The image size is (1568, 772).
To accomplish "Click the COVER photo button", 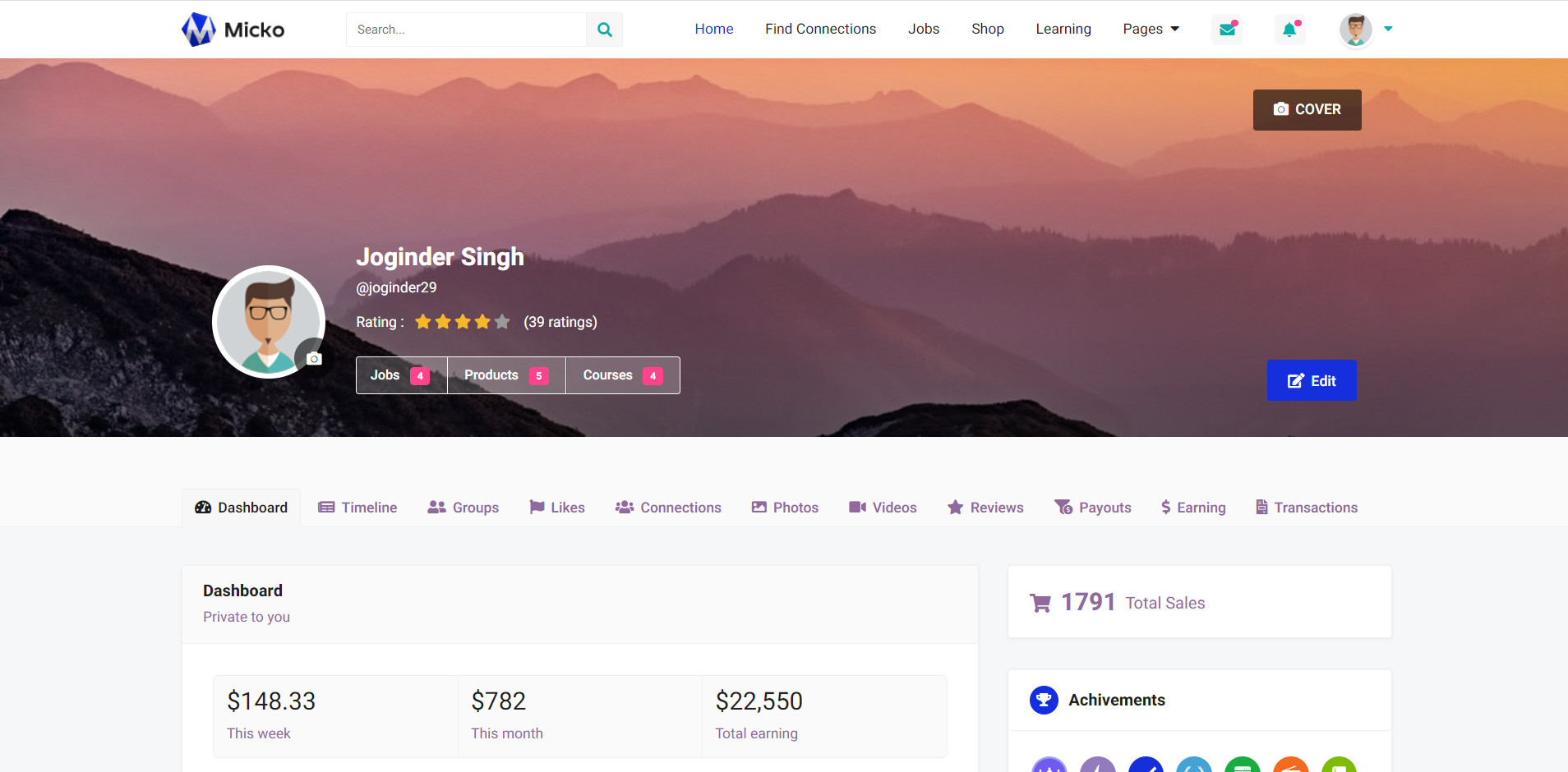I will point(1307,110).
